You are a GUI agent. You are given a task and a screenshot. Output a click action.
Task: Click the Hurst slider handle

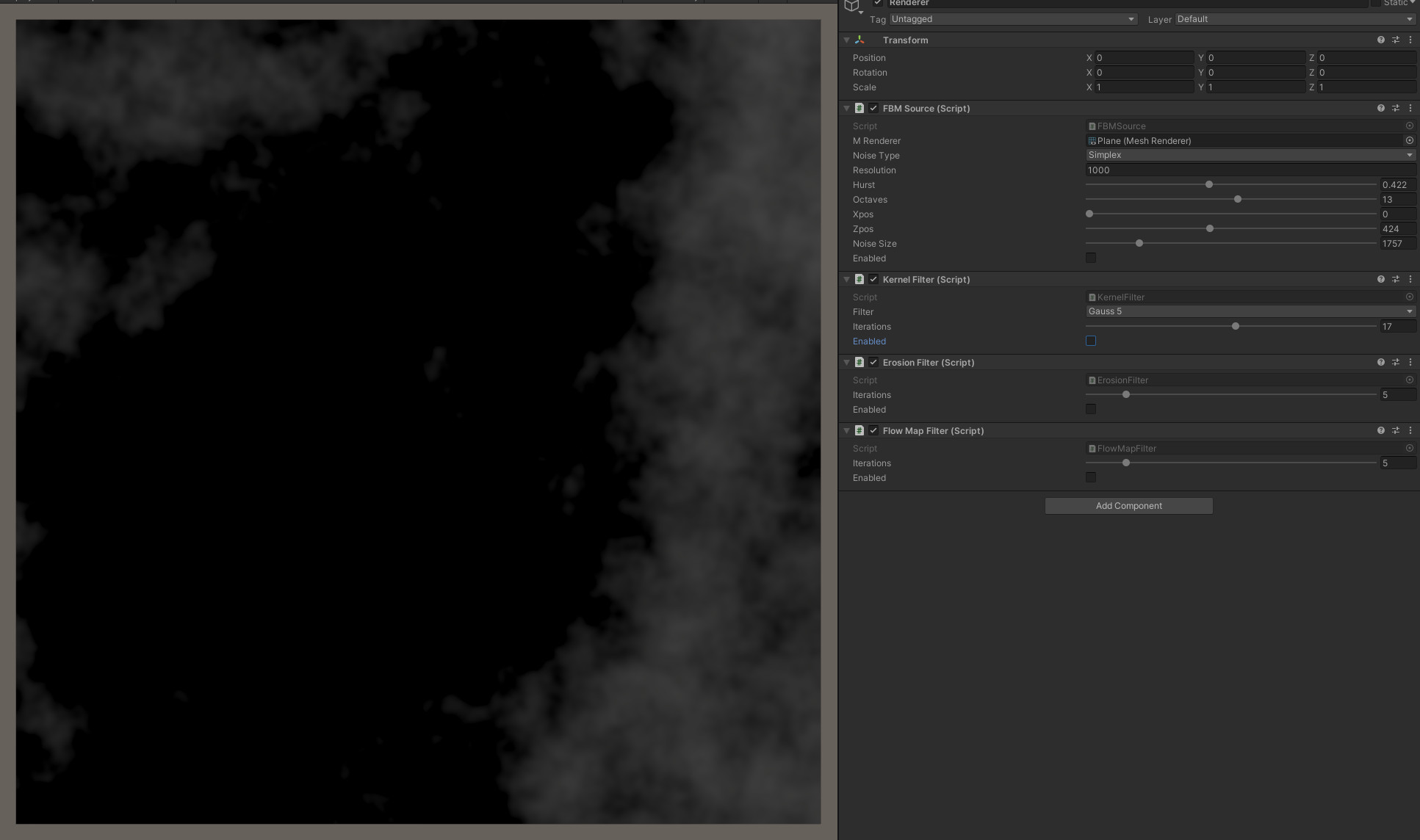tap(1208, 184)
